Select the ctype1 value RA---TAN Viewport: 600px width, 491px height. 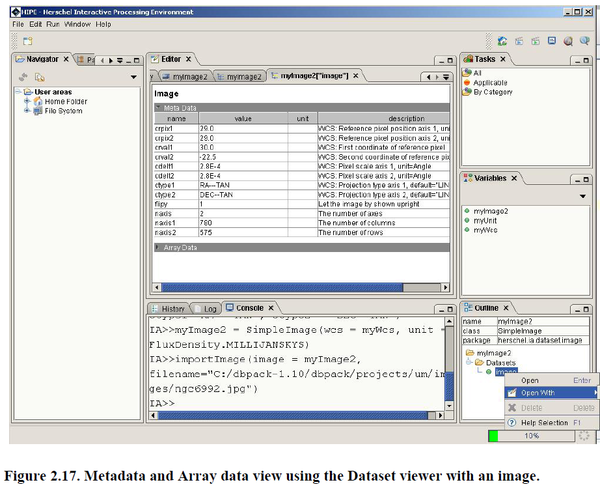click(243, 185)
